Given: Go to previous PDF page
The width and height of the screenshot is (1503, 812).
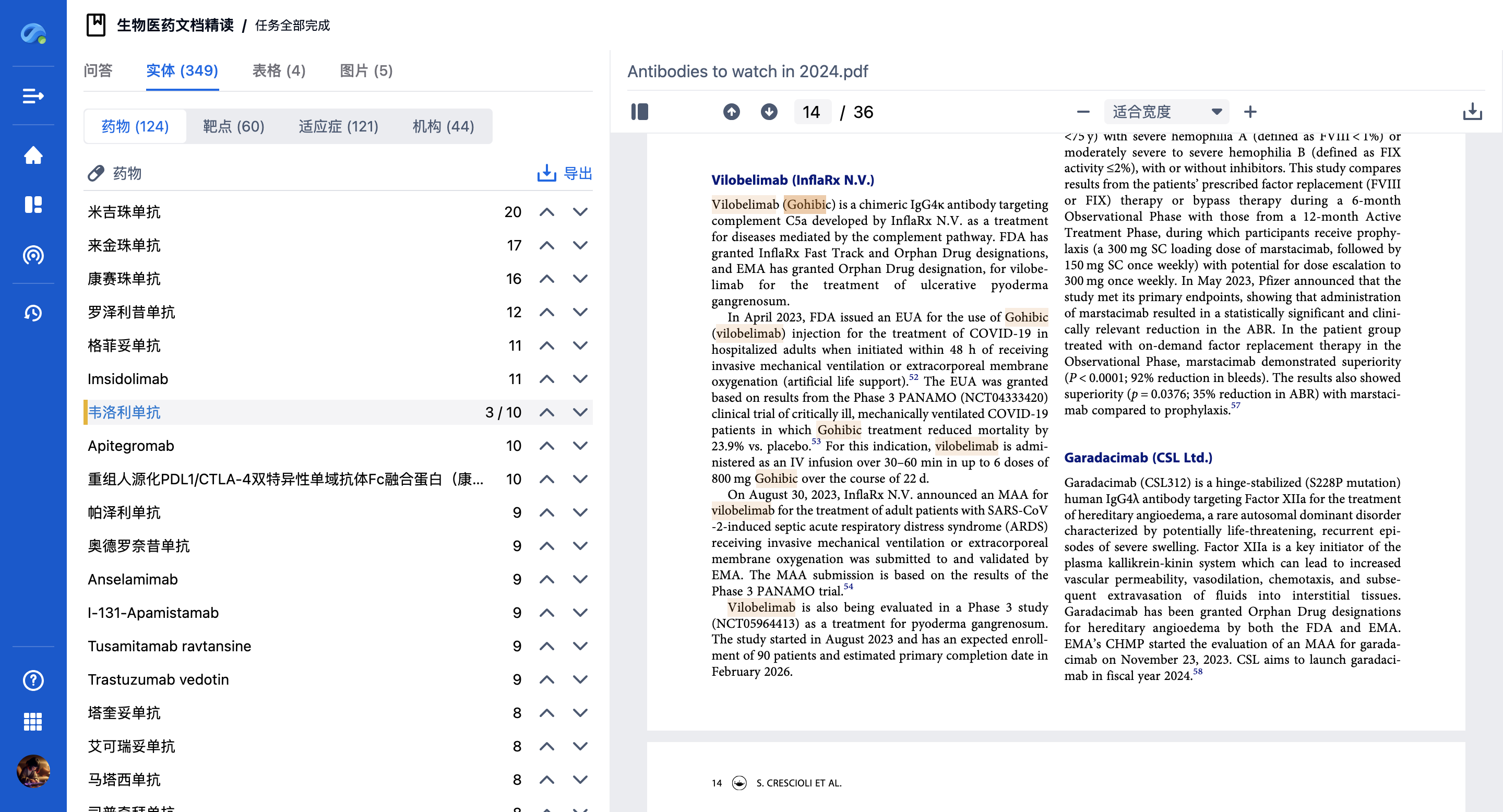Looking at the screenshot, I should [x=732, y=112].
